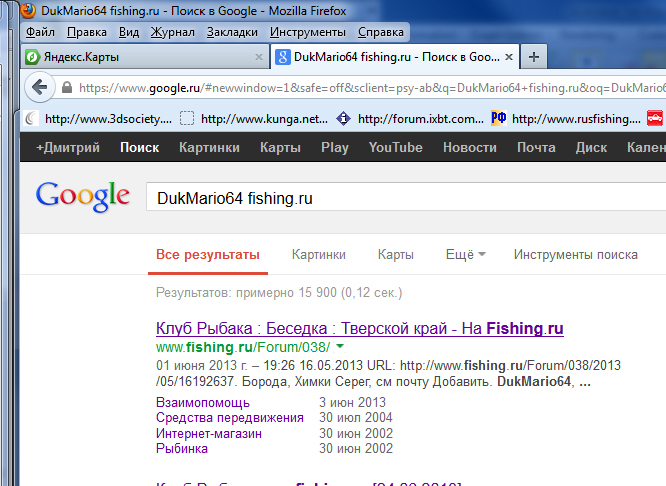
Task: Close the DukMario64 Google search tab
Action: coord(509,57)
